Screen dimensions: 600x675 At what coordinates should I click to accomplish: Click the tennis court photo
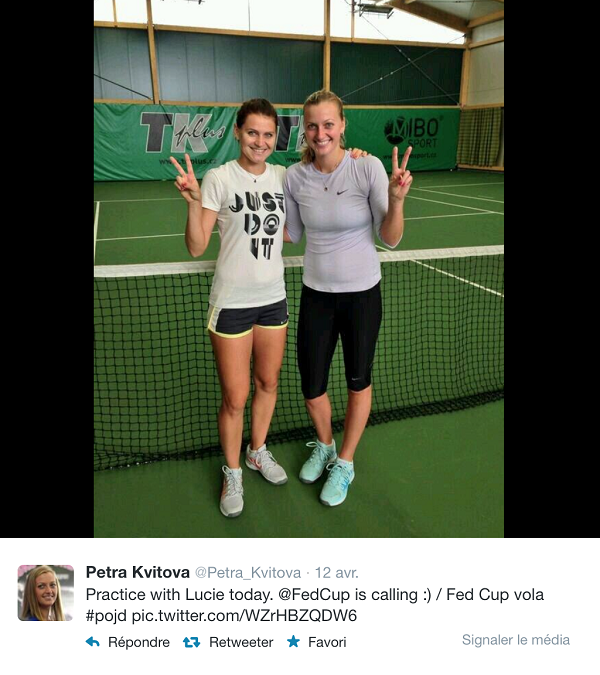click(299, 269)
